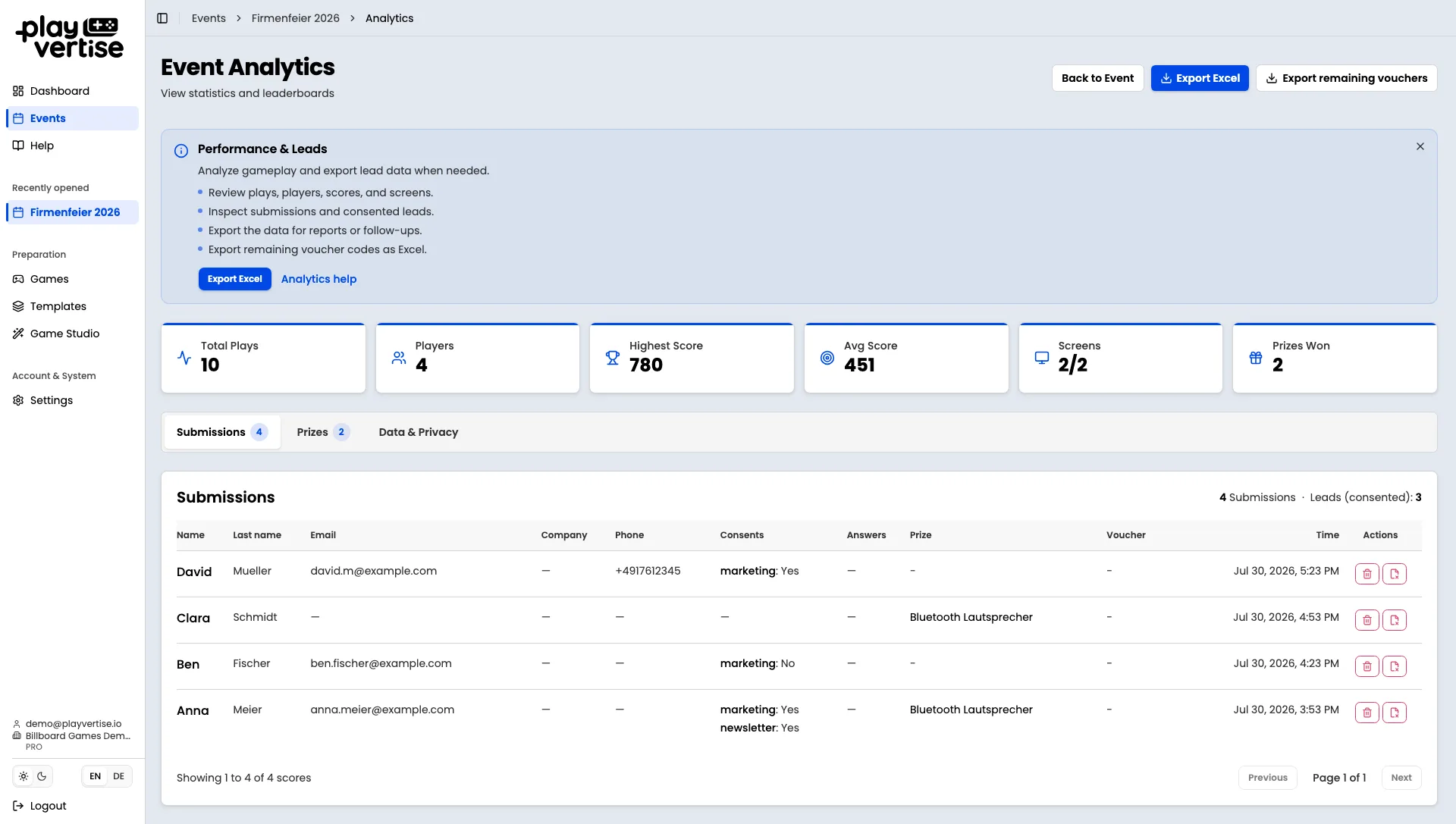Click the Analytics breadcrumb
The height and width of the screenshot is (824, 1456).
coord(389,18)
